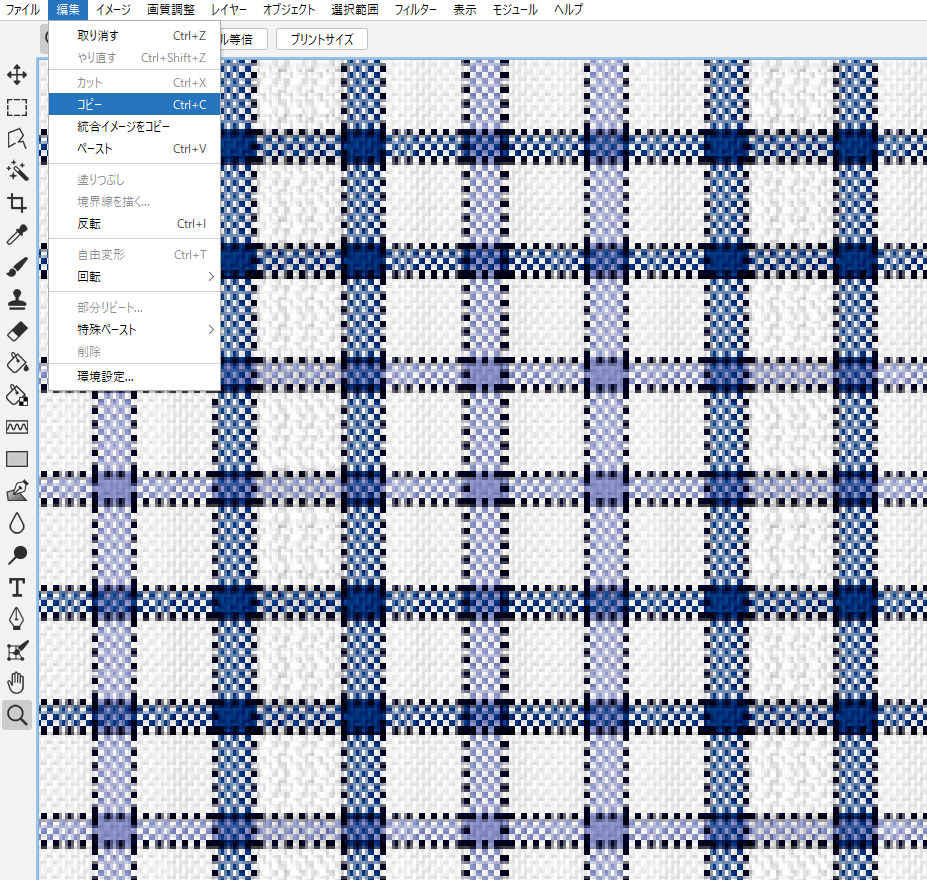Select the Paint bucket tool
927x880 pixels.
(17, 363)
